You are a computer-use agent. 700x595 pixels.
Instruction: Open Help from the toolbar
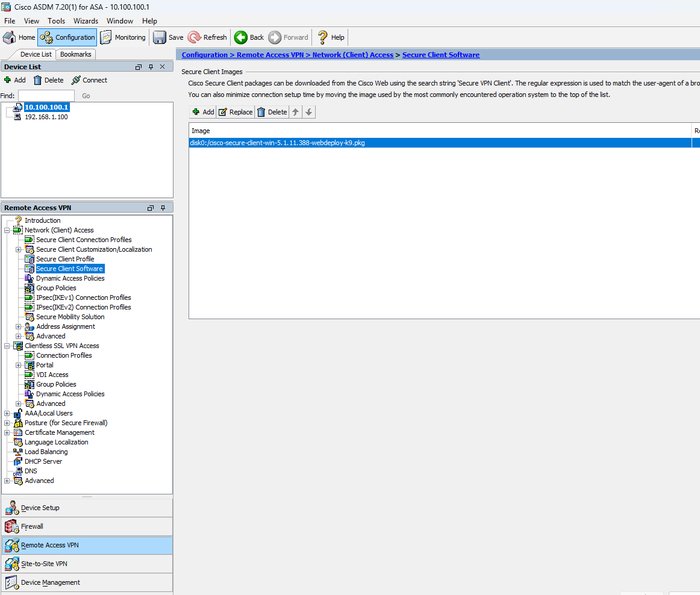tap(331, 37)
